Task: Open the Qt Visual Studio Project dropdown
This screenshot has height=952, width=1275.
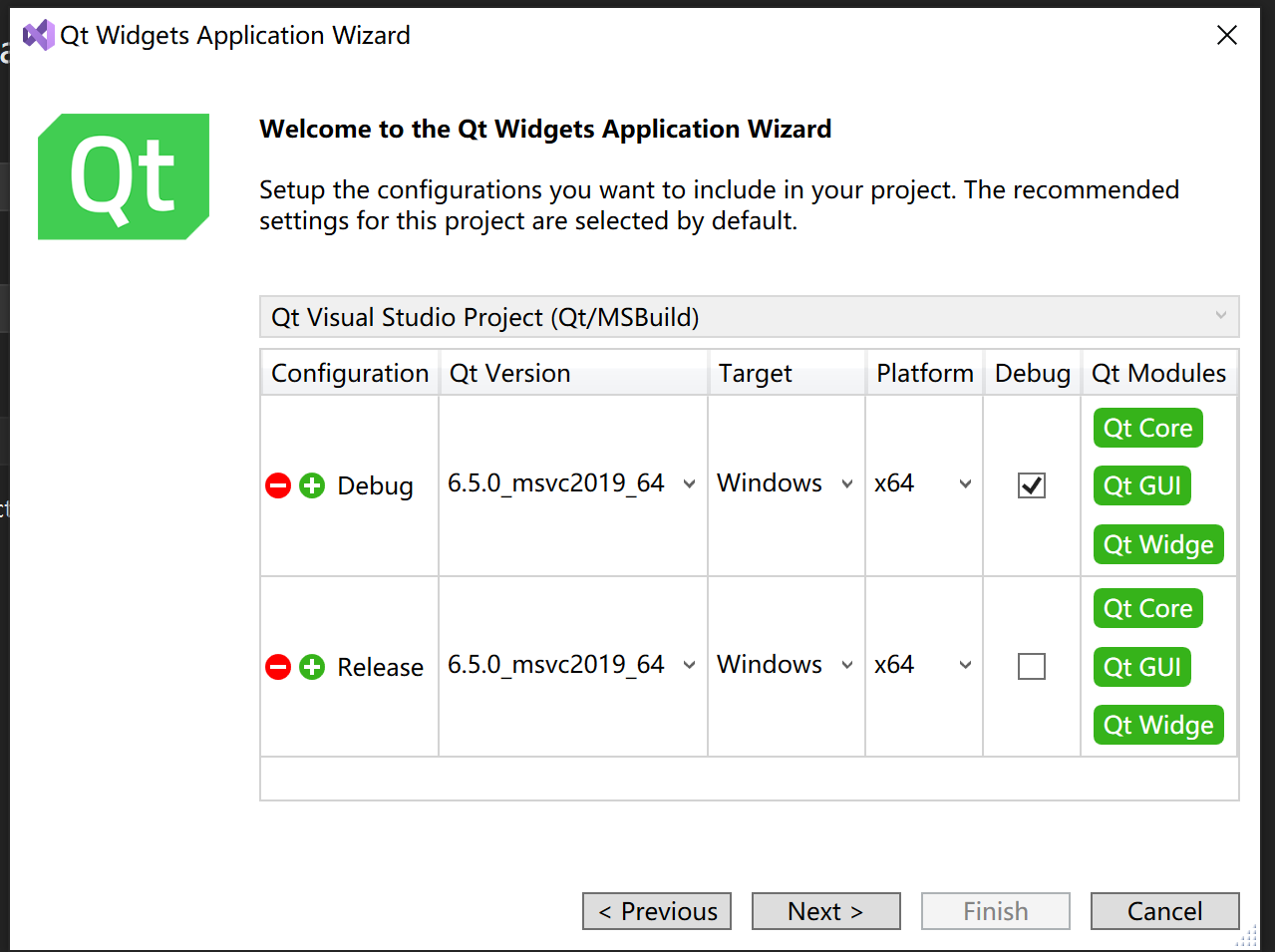Action: [749, 317]
